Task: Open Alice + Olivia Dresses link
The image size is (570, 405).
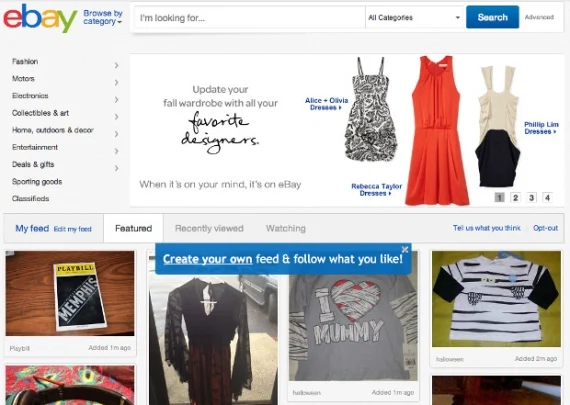Action: (x=326, y=104)
